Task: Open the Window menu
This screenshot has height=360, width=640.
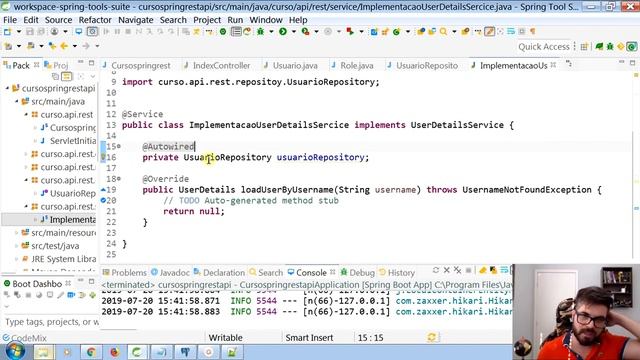Action: 266,20
